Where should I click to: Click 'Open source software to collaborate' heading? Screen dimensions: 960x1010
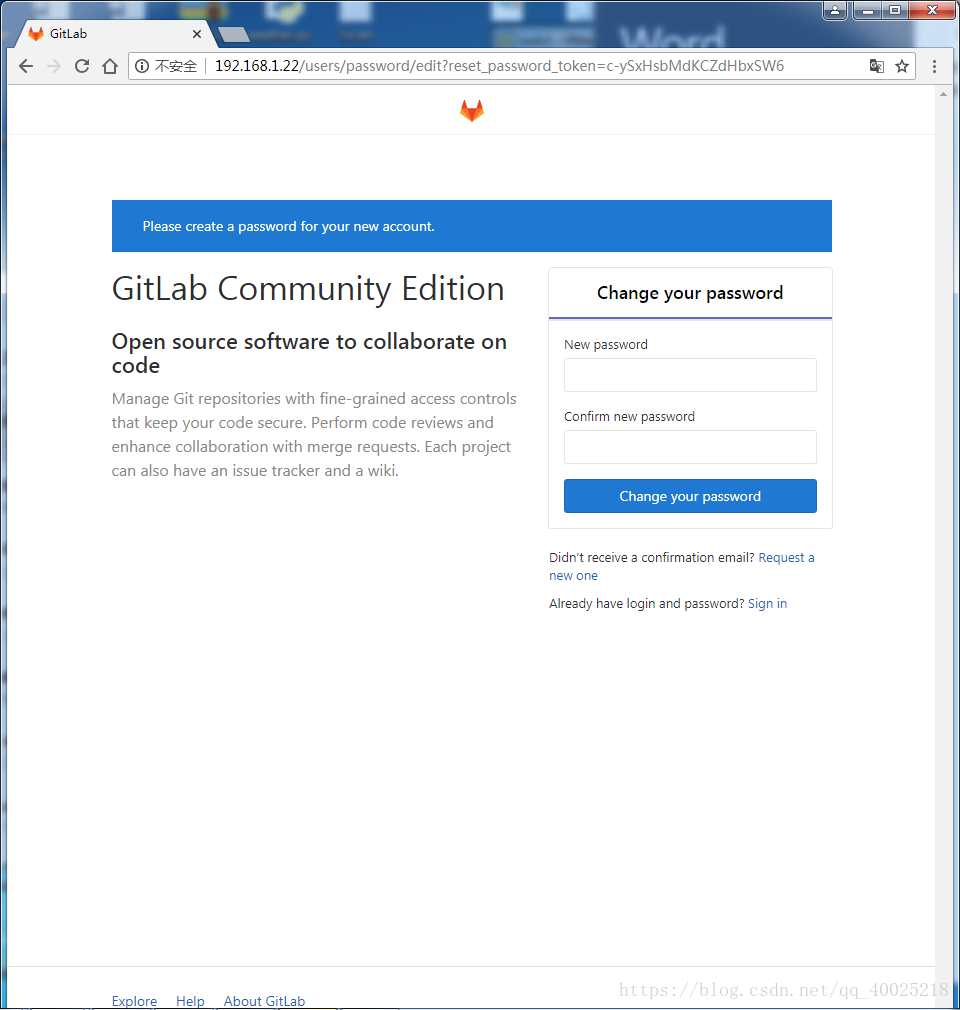(x=309, y=353)
